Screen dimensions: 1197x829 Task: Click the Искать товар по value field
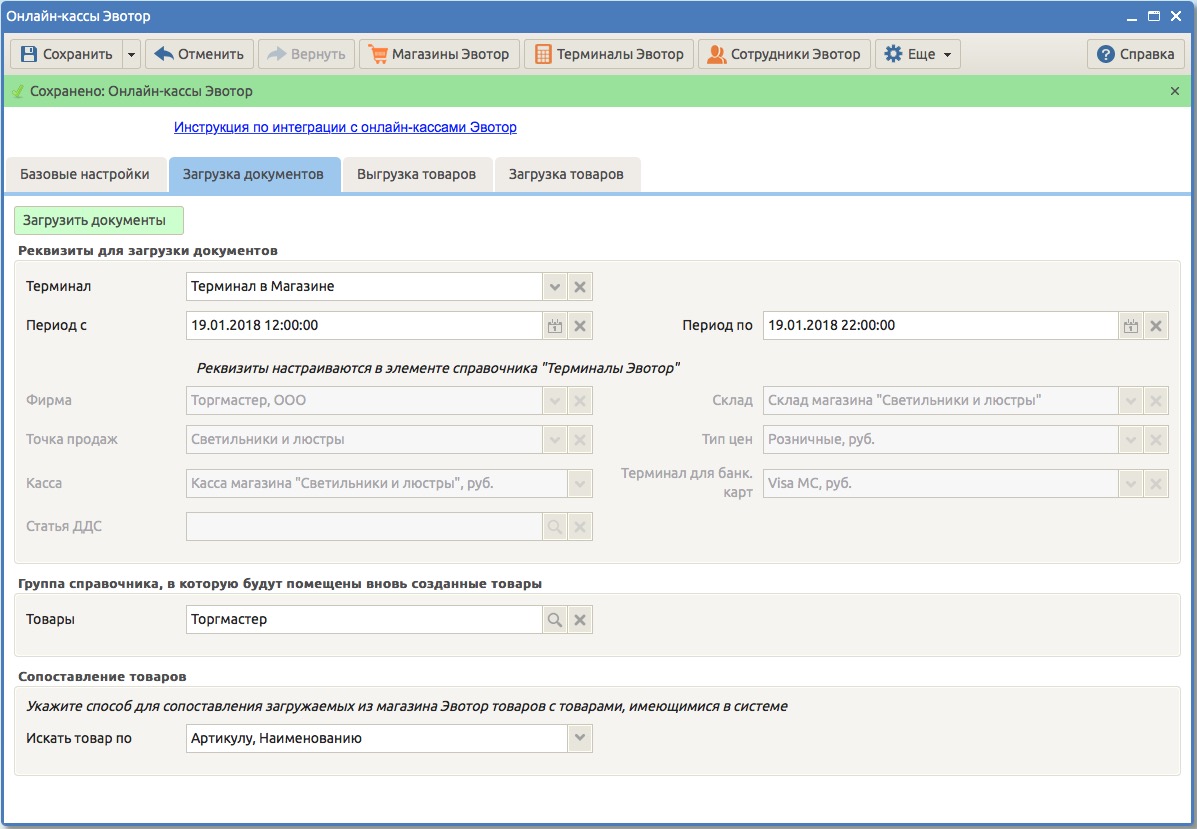[376, 738]
